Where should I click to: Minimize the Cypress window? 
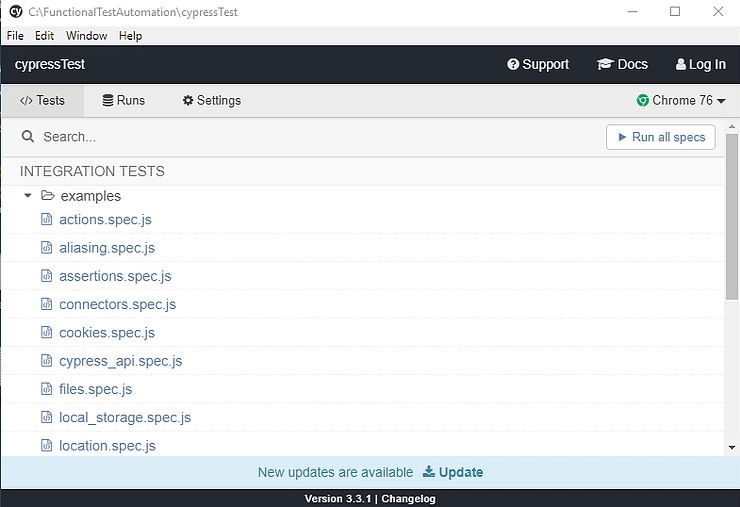click(x=632, y=11)
